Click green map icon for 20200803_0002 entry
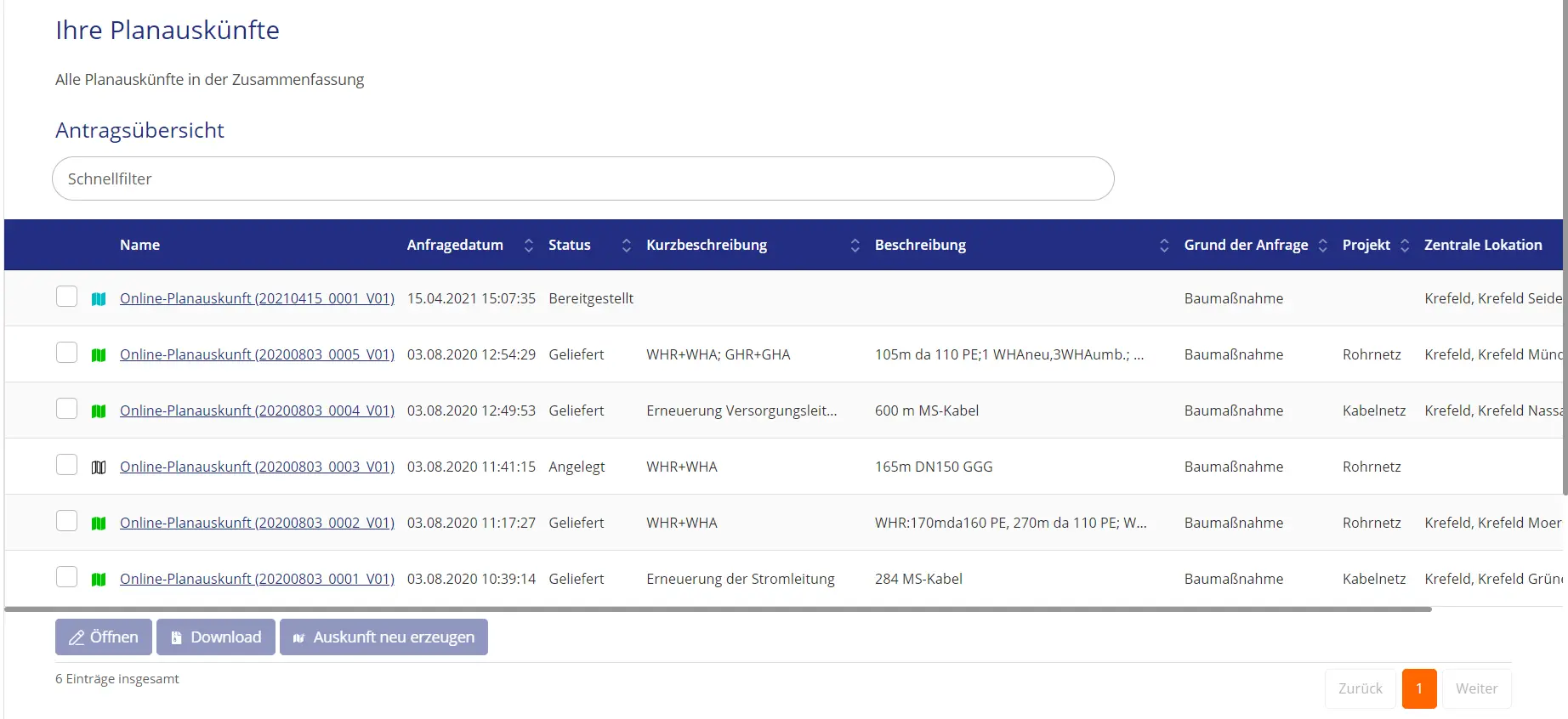 point(99,524)
